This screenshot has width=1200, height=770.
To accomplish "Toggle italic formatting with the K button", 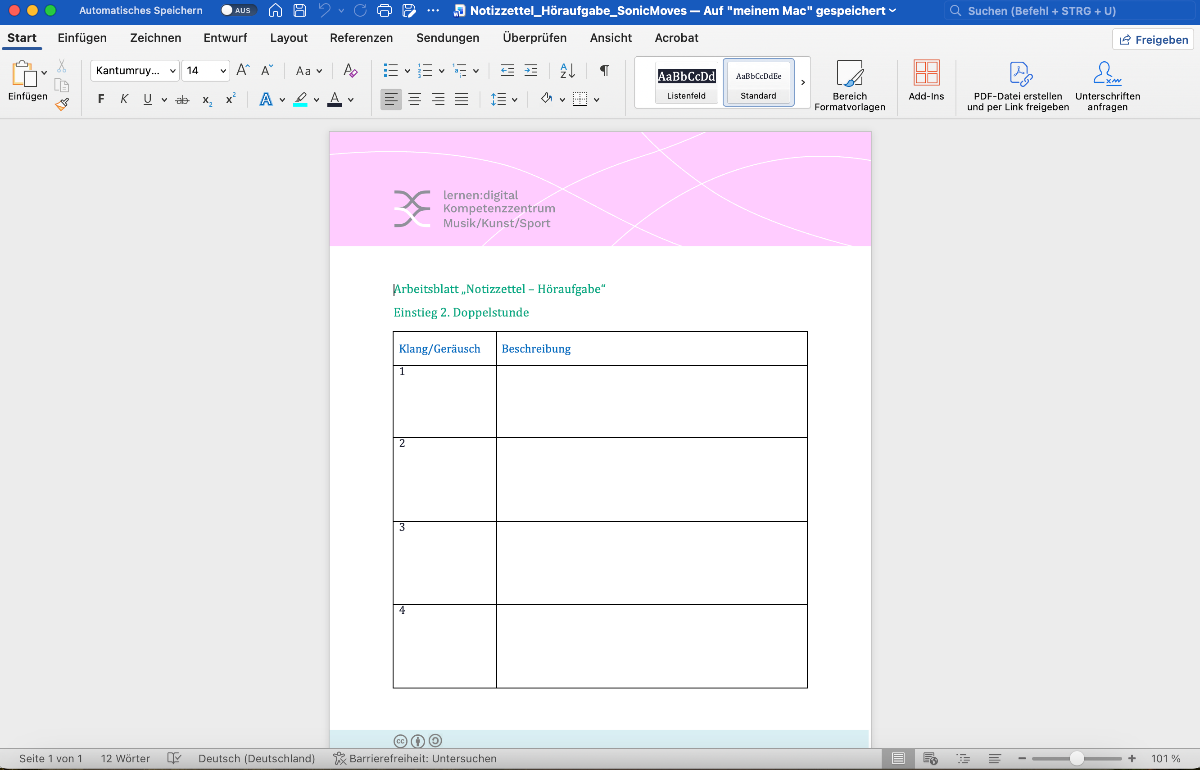I will [x=124, y=99].
